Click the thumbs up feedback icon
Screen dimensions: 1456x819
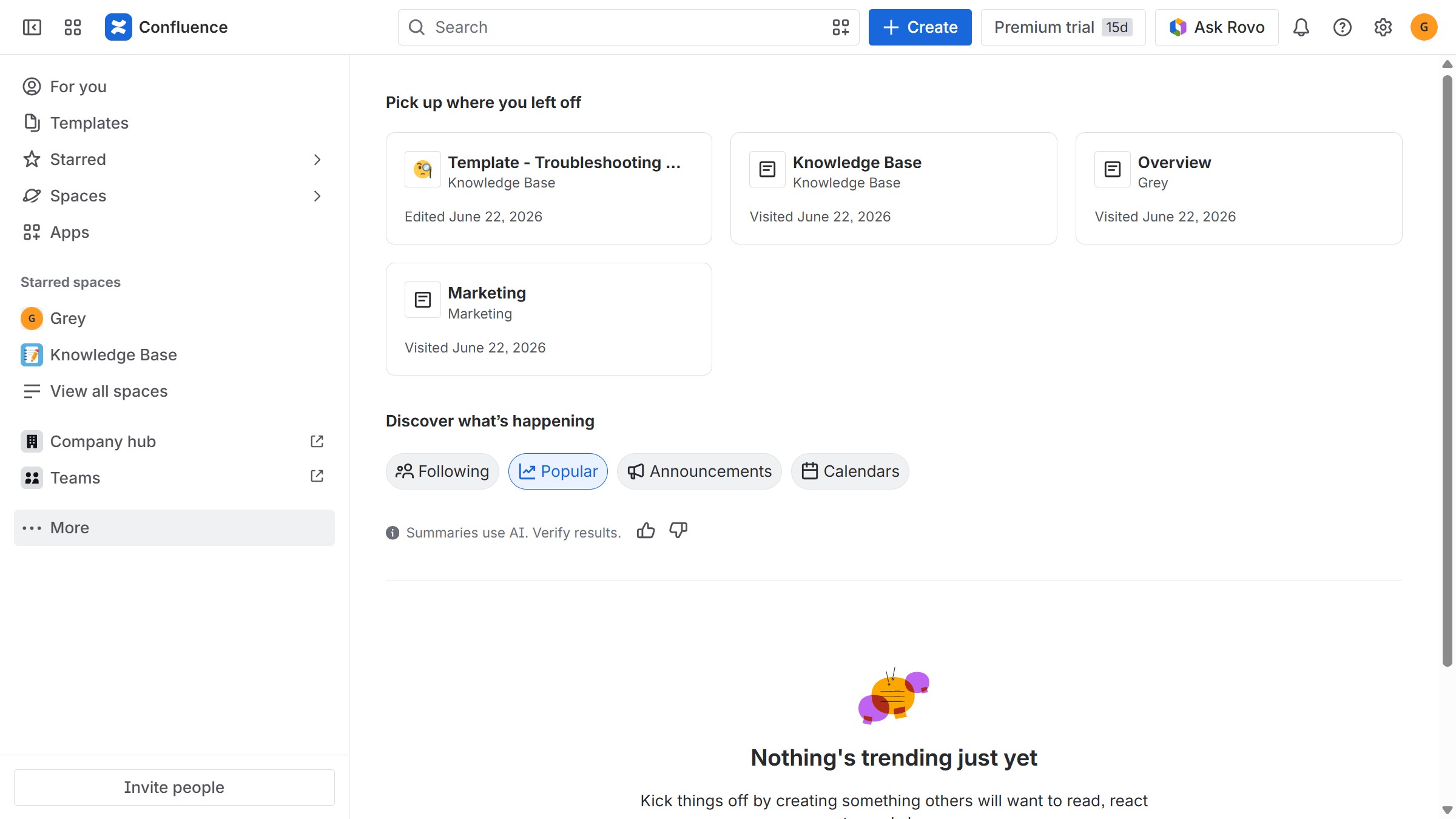(646, 531)
